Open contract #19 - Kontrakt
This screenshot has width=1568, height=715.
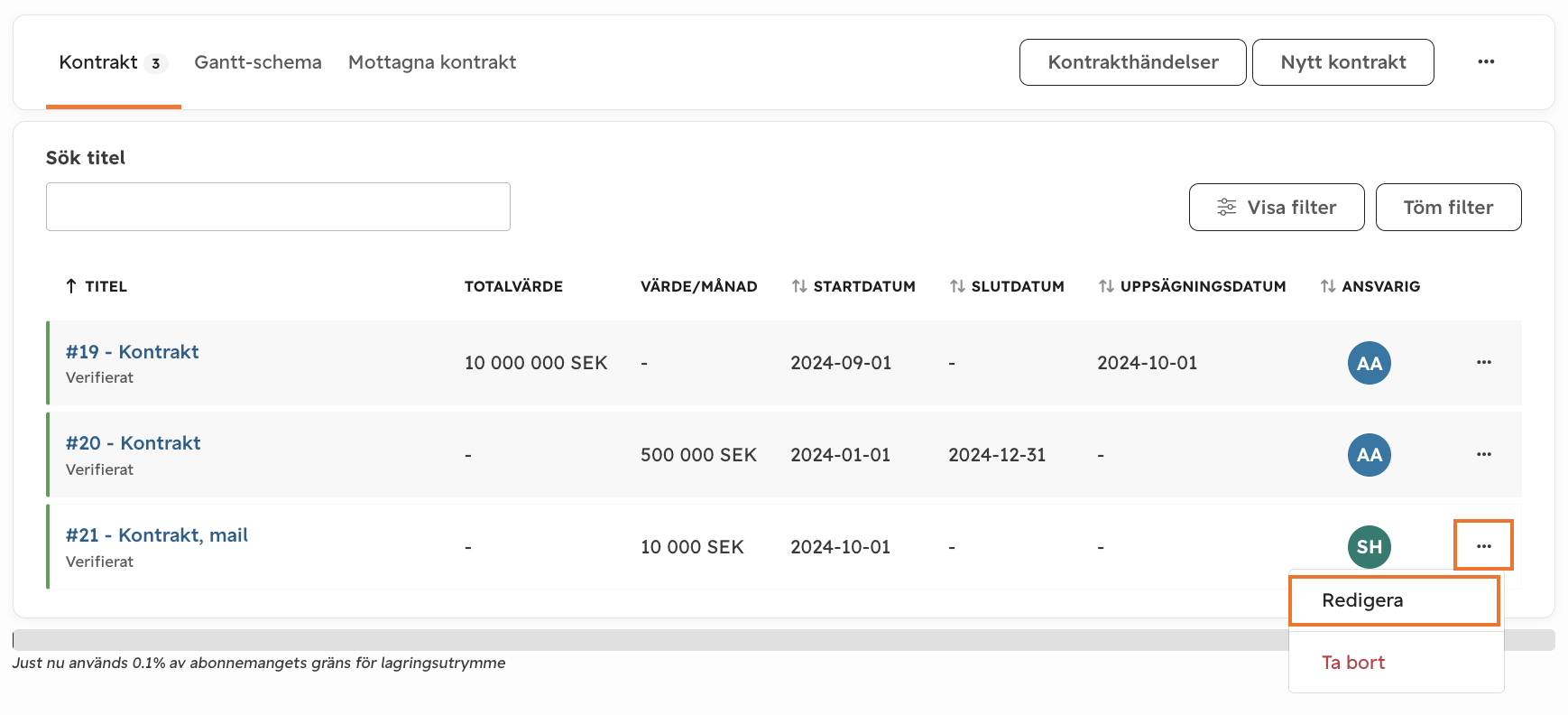pos(132,352)
